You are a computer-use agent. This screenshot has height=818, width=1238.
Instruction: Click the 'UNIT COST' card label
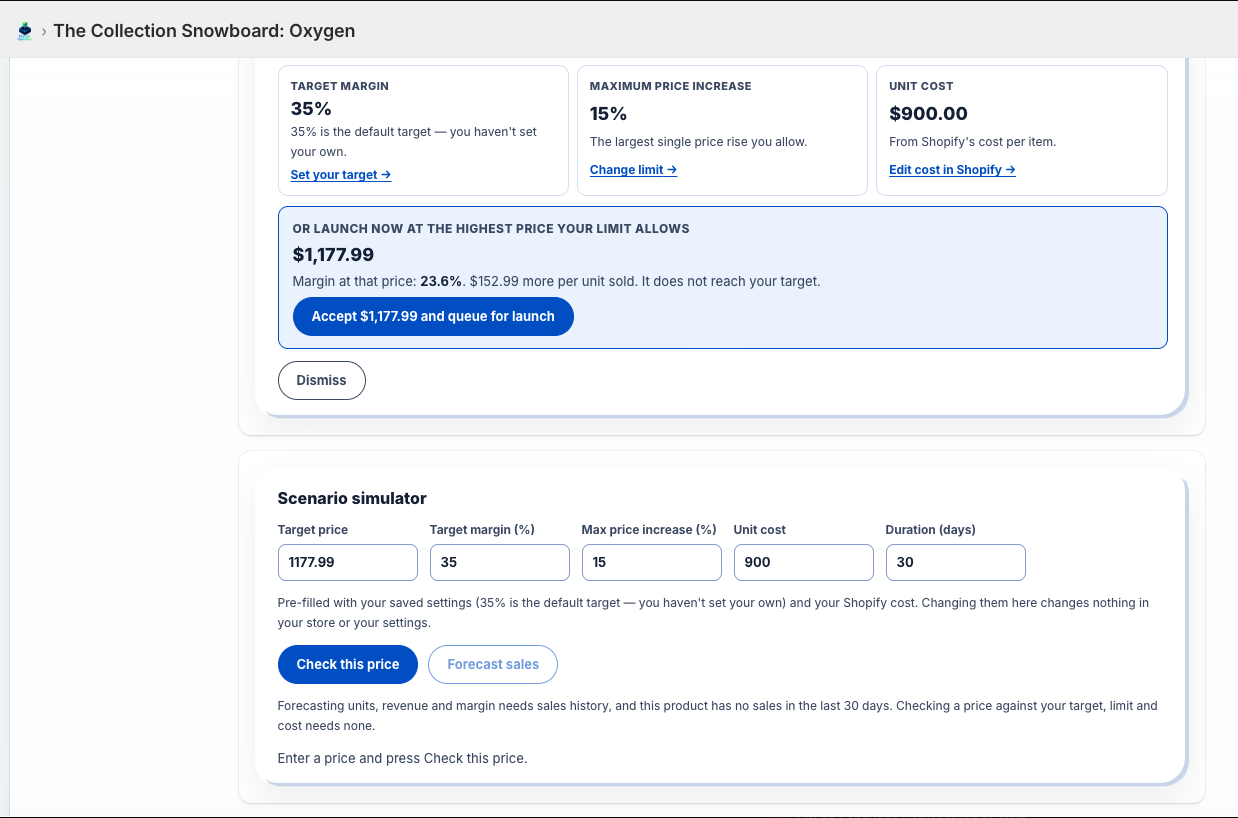(921, 86)
